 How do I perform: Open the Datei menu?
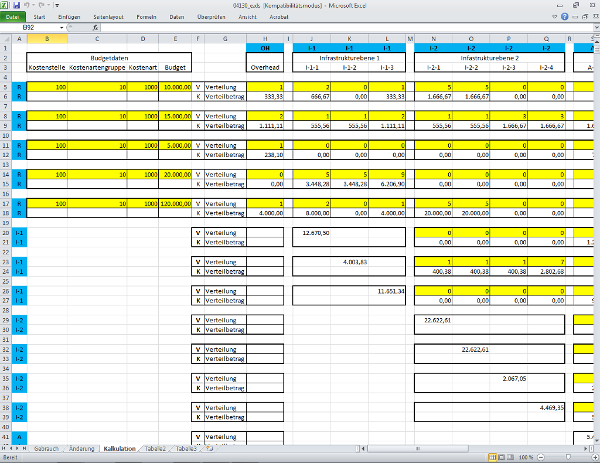click(14, 18)
